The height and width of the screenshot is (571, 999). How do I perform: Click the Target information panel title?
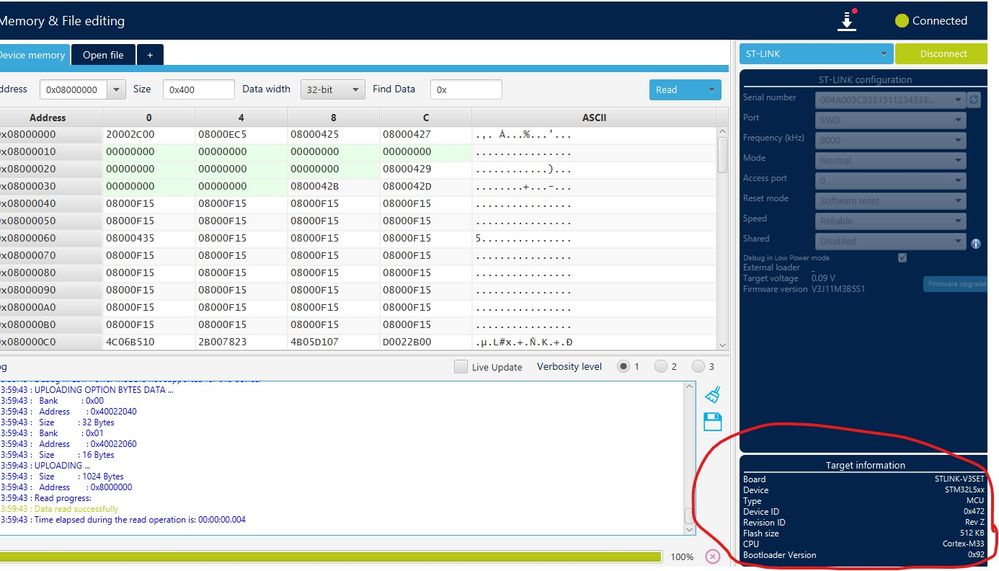pos(865,465)
